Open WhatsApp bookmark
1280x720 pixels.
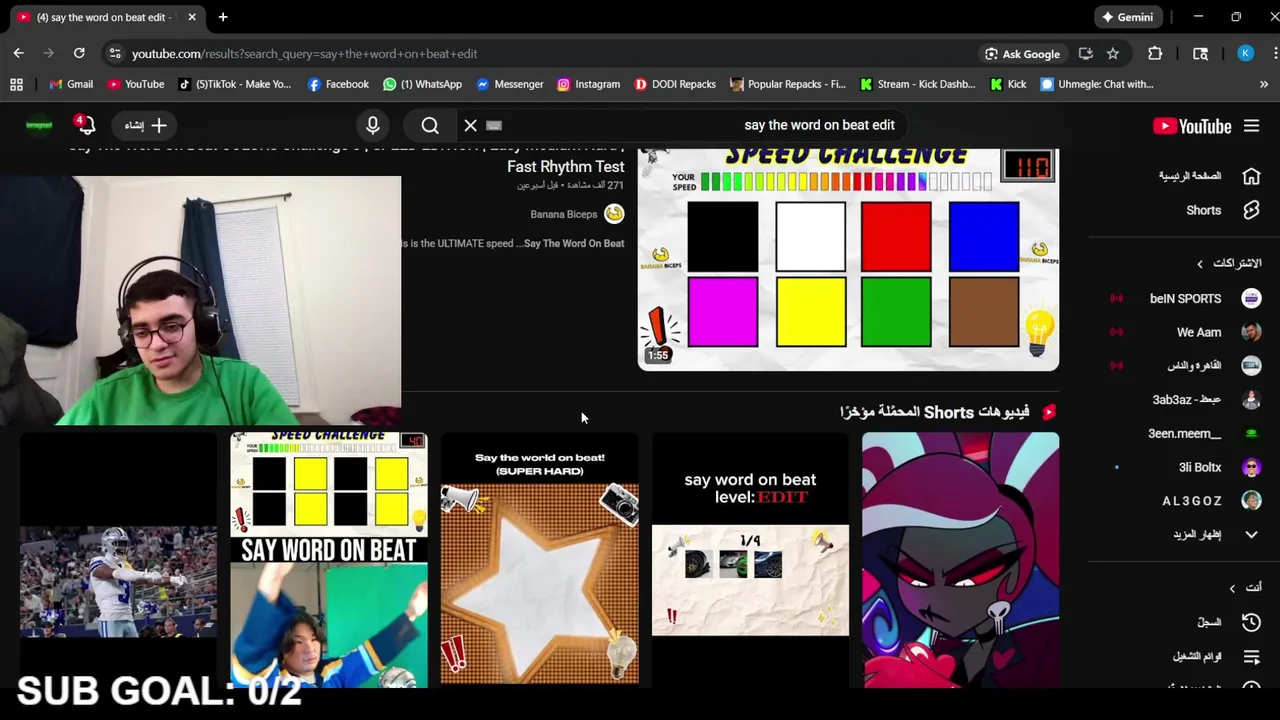point(422,84)
